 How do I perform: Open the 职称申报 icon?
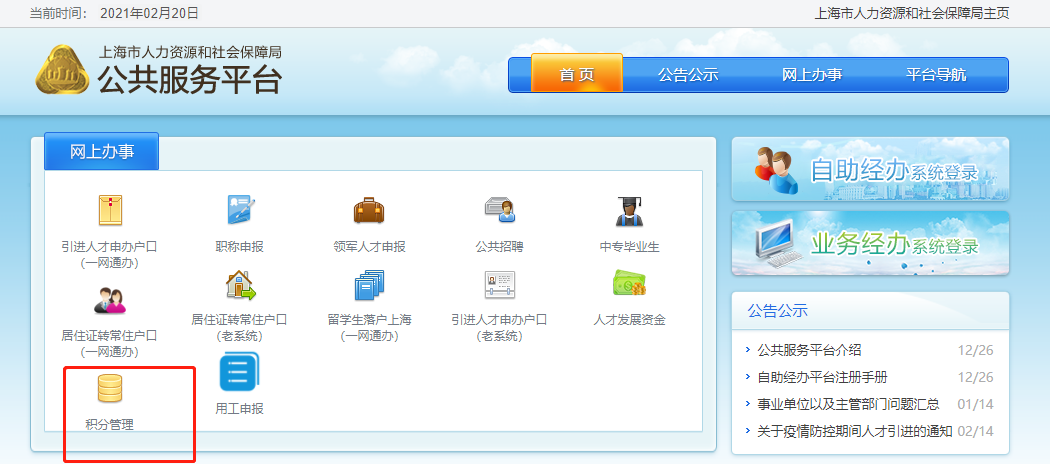click(x=240, y=211)
